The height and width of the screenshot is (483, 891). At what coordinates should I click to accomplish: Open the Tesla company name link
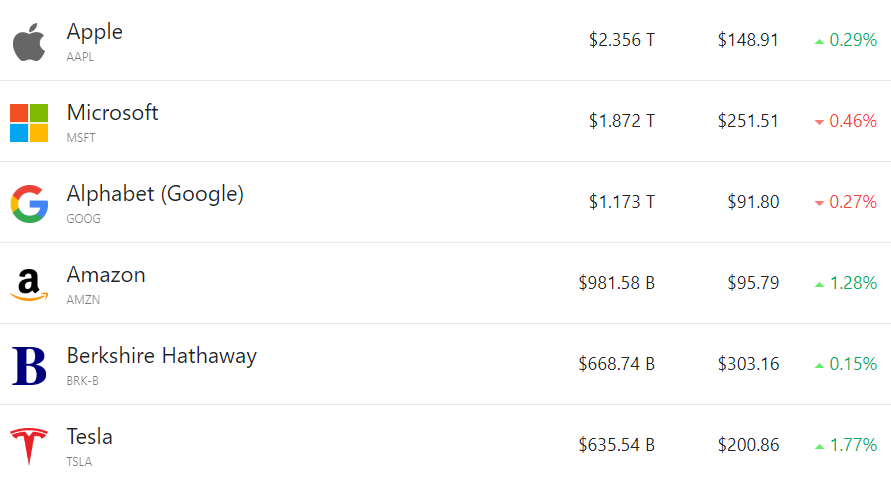tap(89, 437)
